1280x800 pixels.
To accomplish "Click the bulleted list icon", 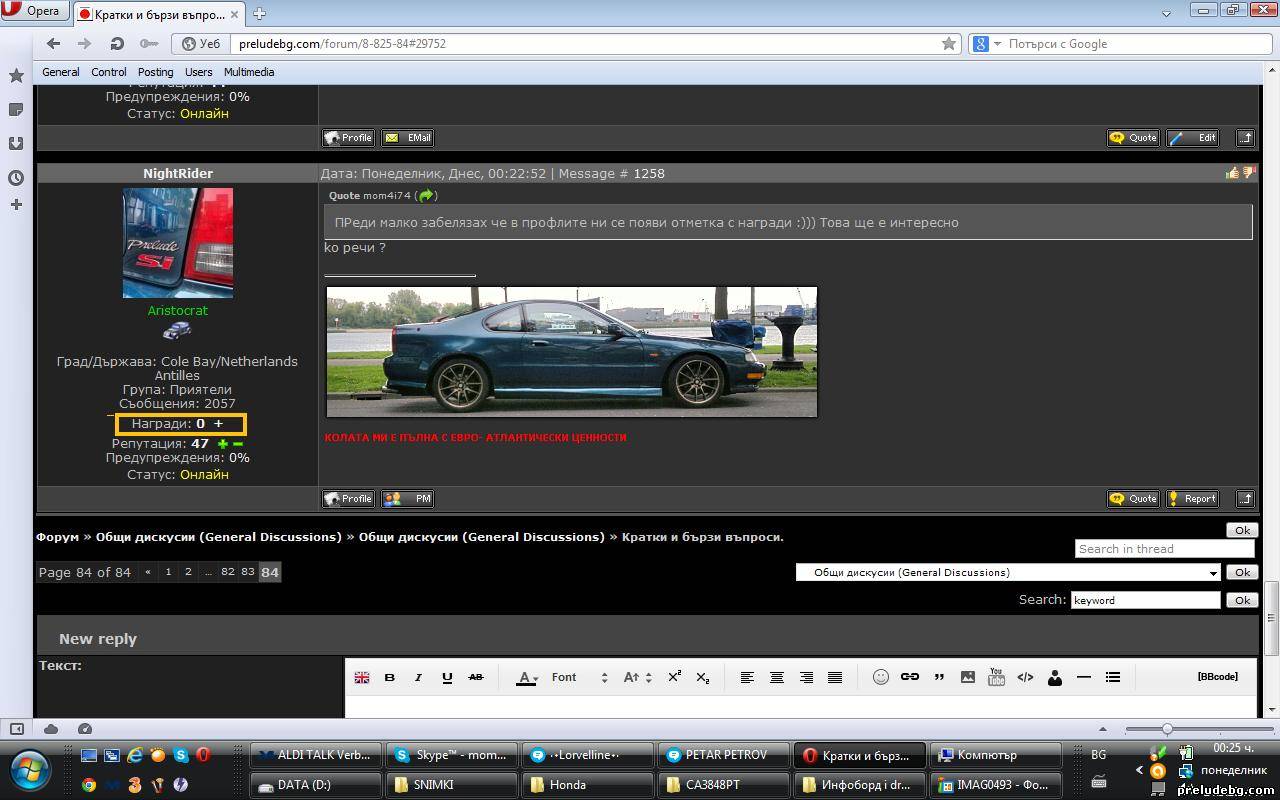I will (x=1112, y=677).
